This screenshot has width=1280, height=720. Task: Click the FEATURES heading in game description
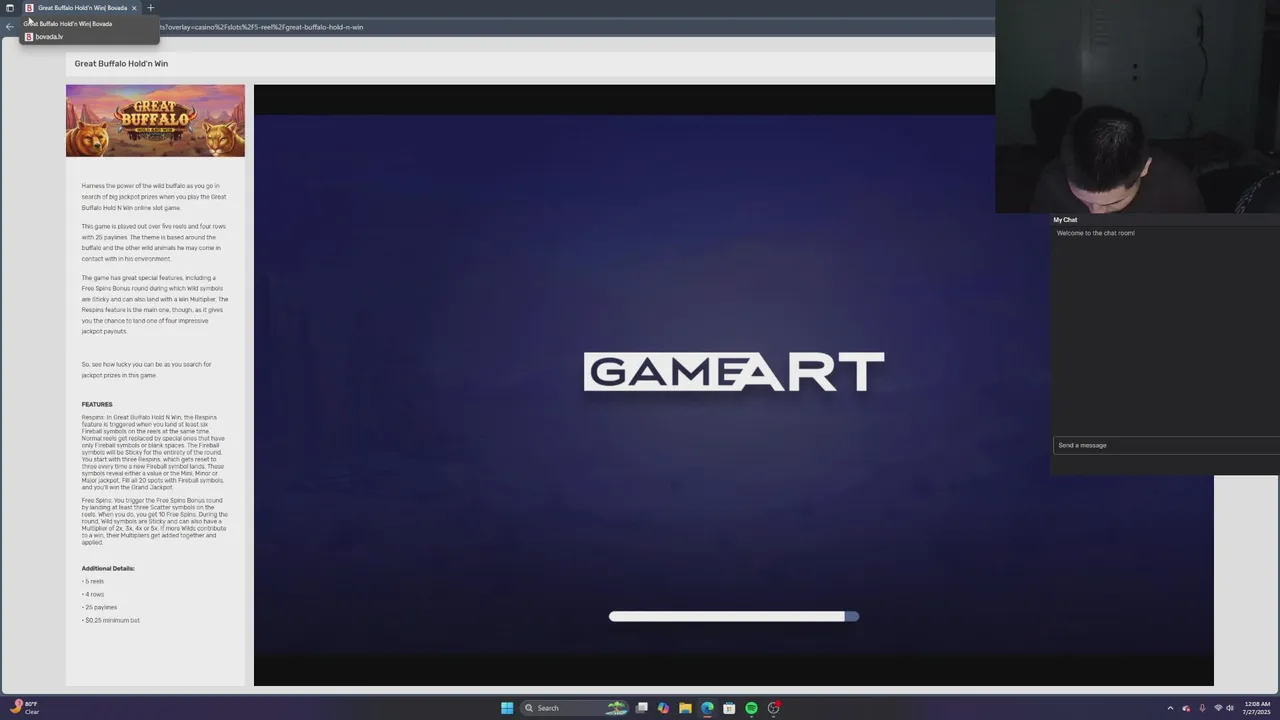97,405
